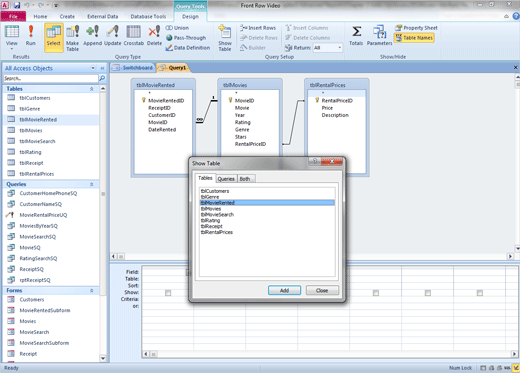Click the RentalPriceID field in tblMovies
This screenshot has width=520, height=373.
point(250,144)
